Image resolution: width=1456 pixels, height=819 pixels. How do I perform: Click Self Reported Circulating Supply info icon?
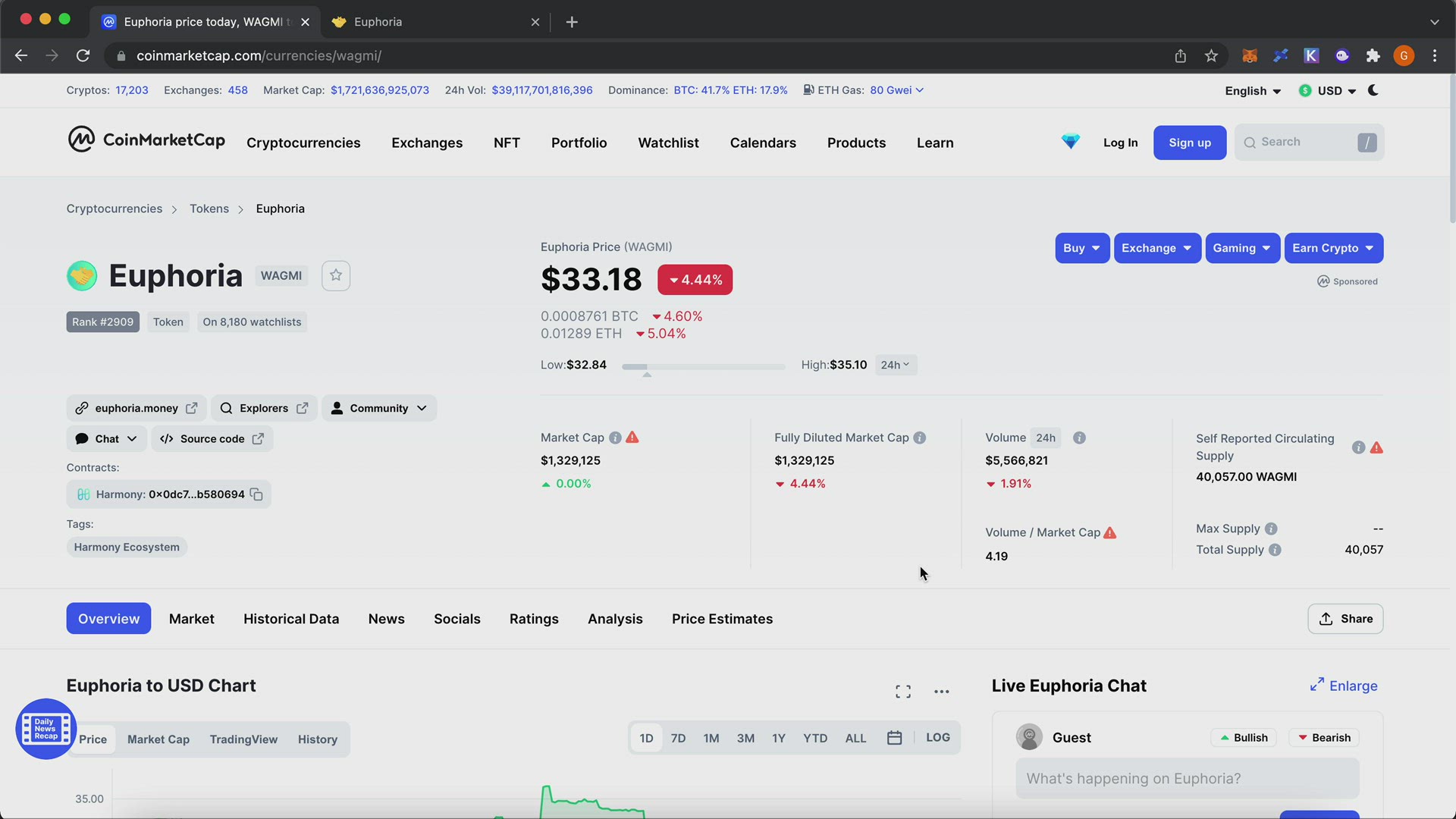1358,447
